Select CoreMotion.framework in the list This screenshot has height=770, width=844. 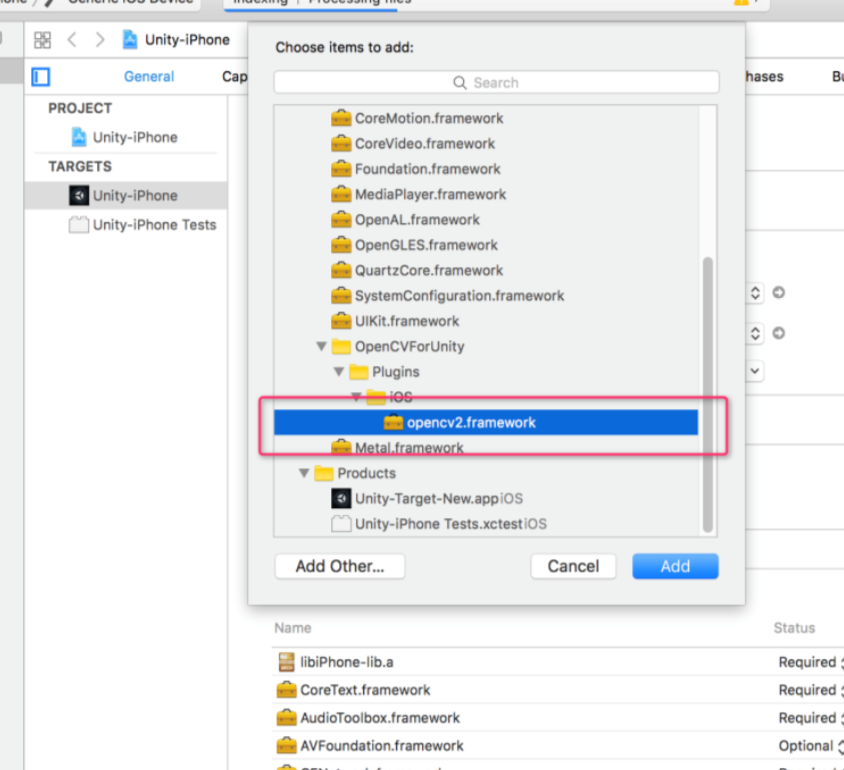428,118
